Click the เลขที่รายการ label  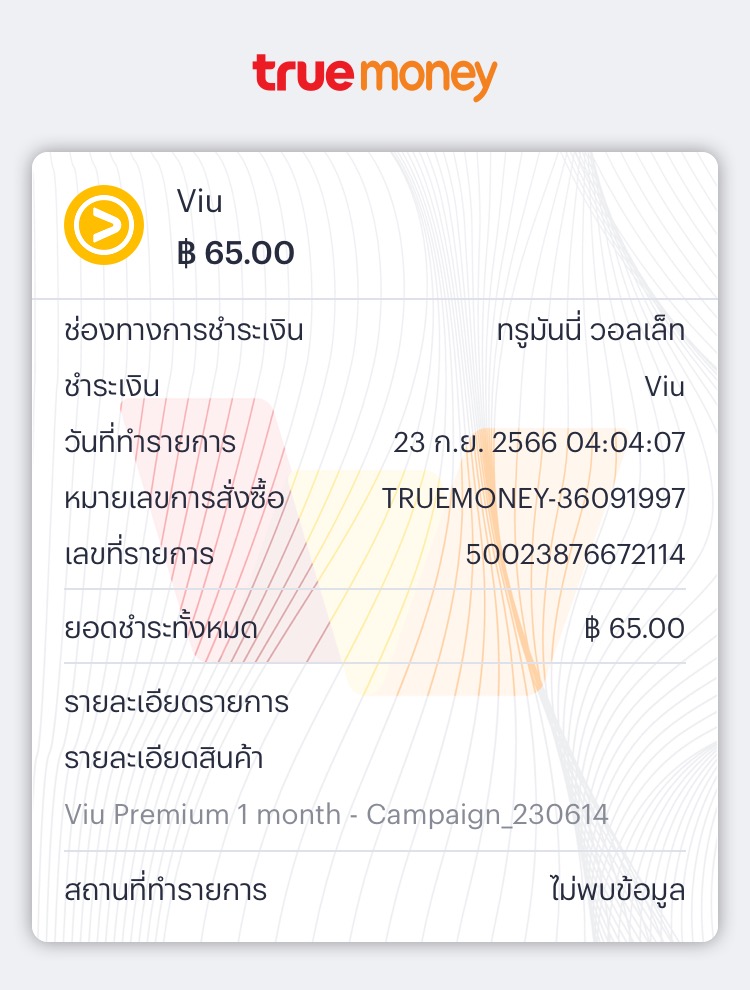[x=138, y=554]
